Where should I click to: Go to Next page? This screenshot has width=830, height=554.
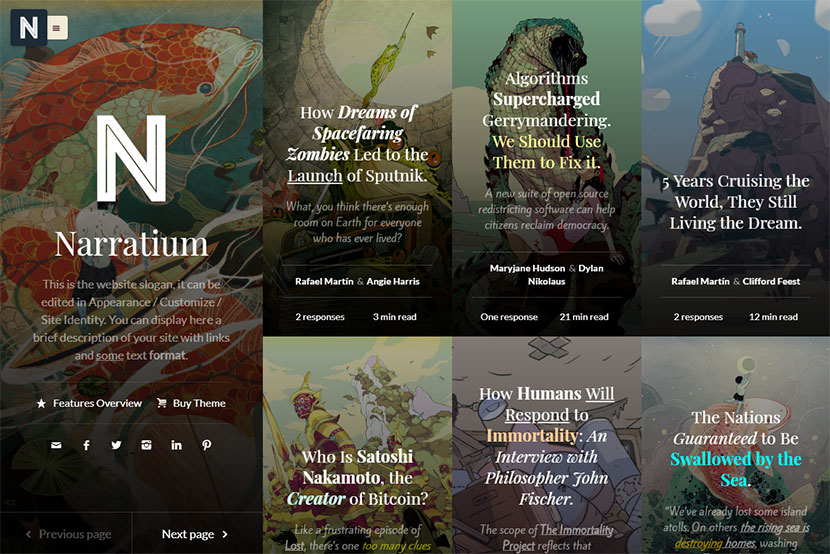point(195,534)
